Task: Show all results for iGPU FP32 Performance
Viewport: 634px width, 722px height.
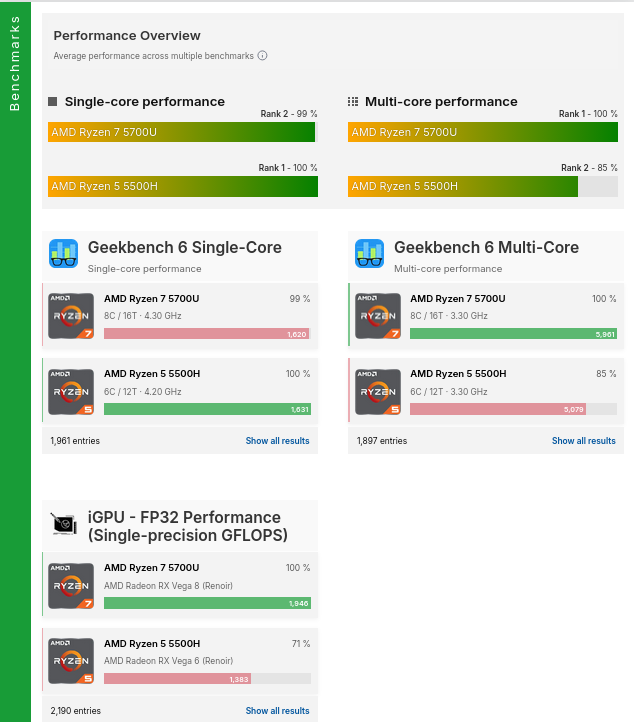Action: point(277,711)
